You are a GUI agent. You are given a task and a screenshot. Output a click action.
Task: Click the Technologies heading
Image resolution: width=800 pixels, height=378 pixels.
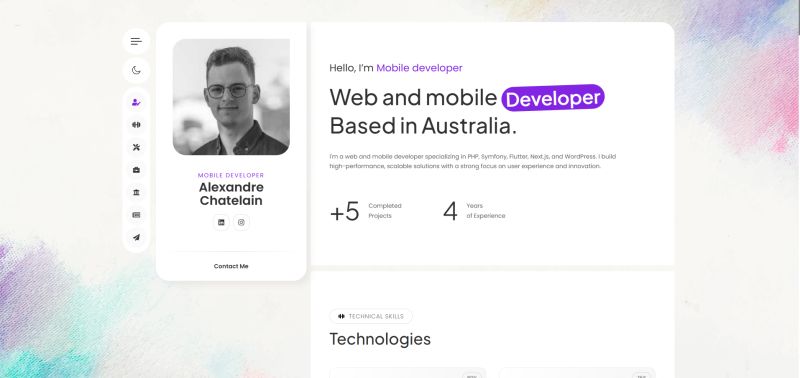[380, 339]
